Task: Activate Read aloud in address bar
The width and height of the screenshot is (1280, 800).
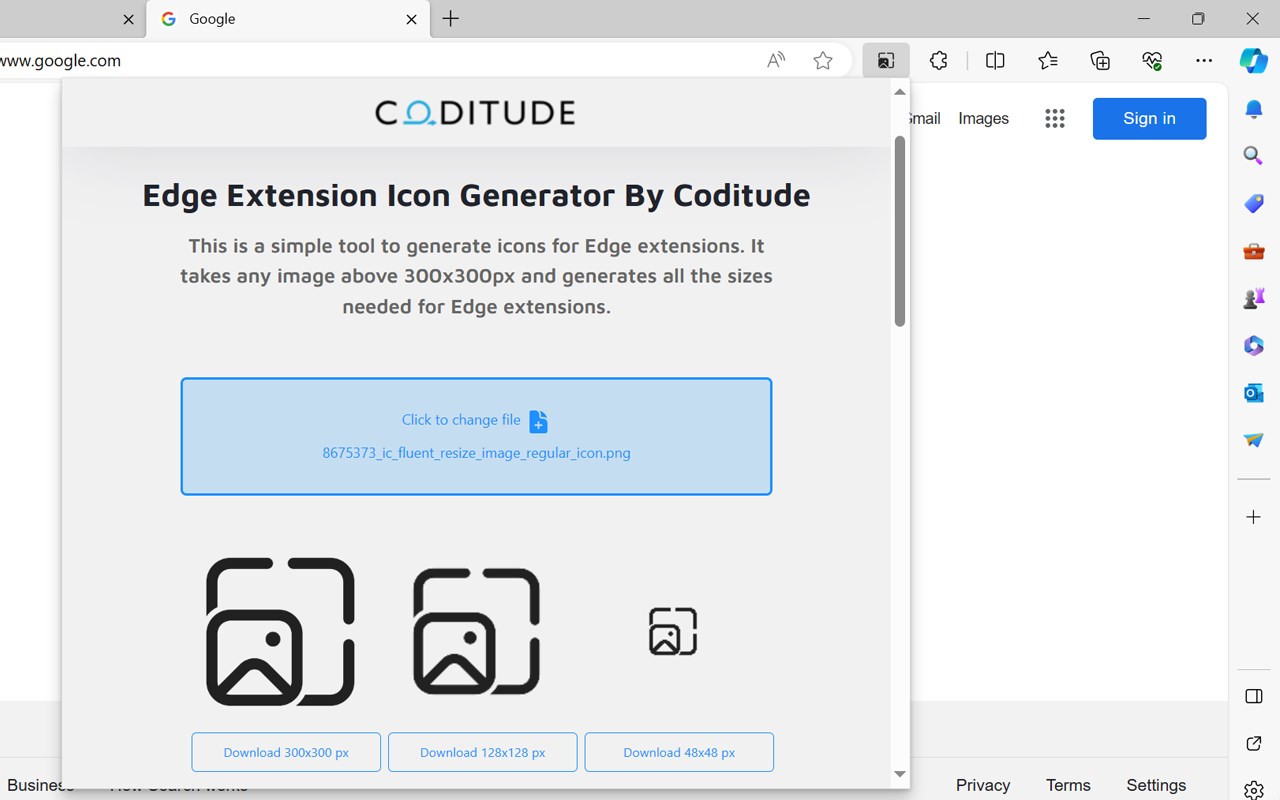Action: [x=776, y=61]
